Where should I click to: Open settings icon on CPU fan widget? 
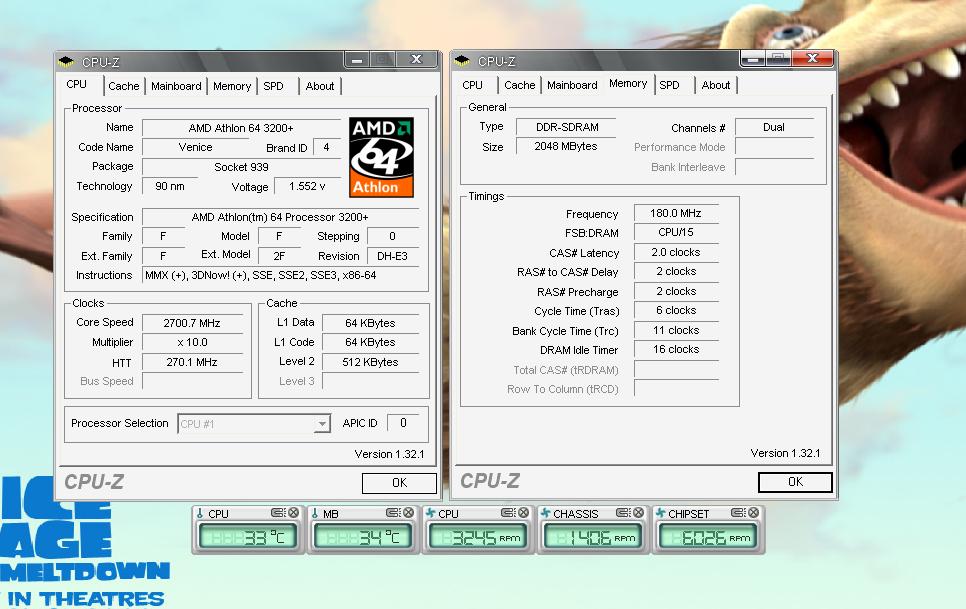[508, 513]
